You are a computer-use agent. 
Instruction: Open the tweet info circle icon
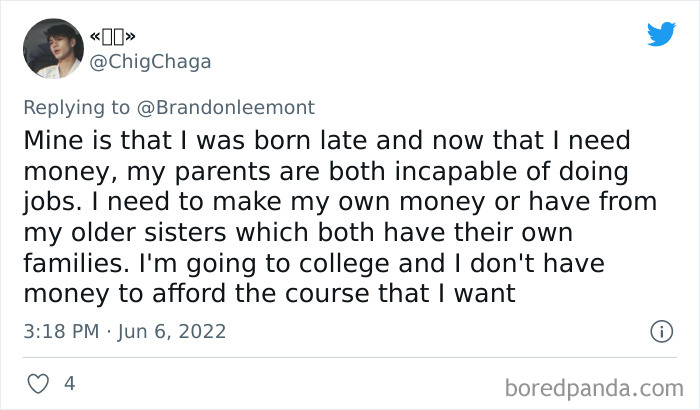(660, 331)
